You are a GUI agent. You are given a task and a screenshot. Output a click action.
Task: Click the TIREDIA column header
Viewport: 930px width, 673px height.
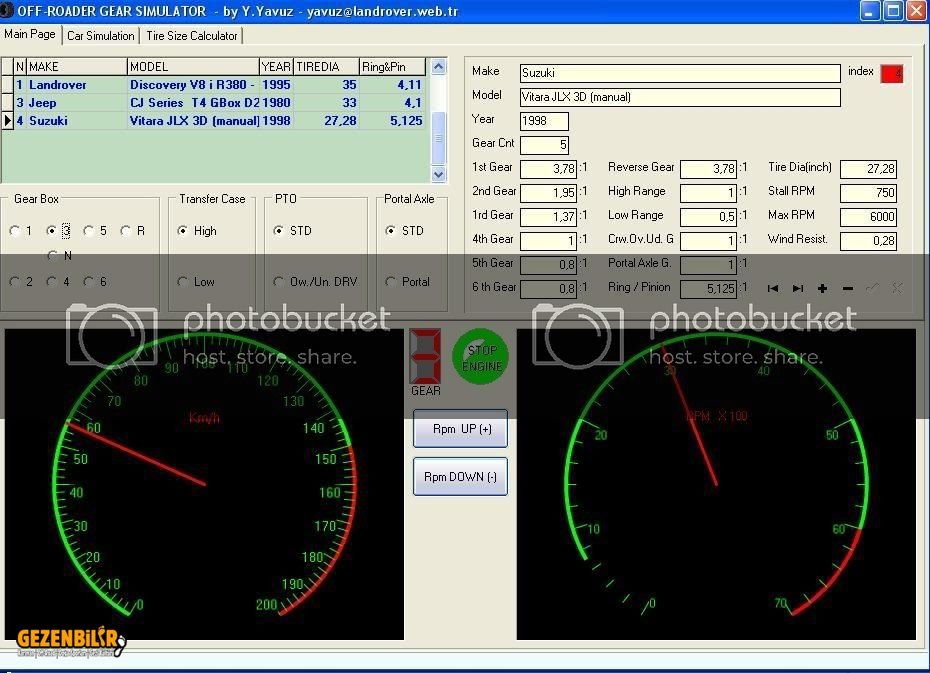326,66
